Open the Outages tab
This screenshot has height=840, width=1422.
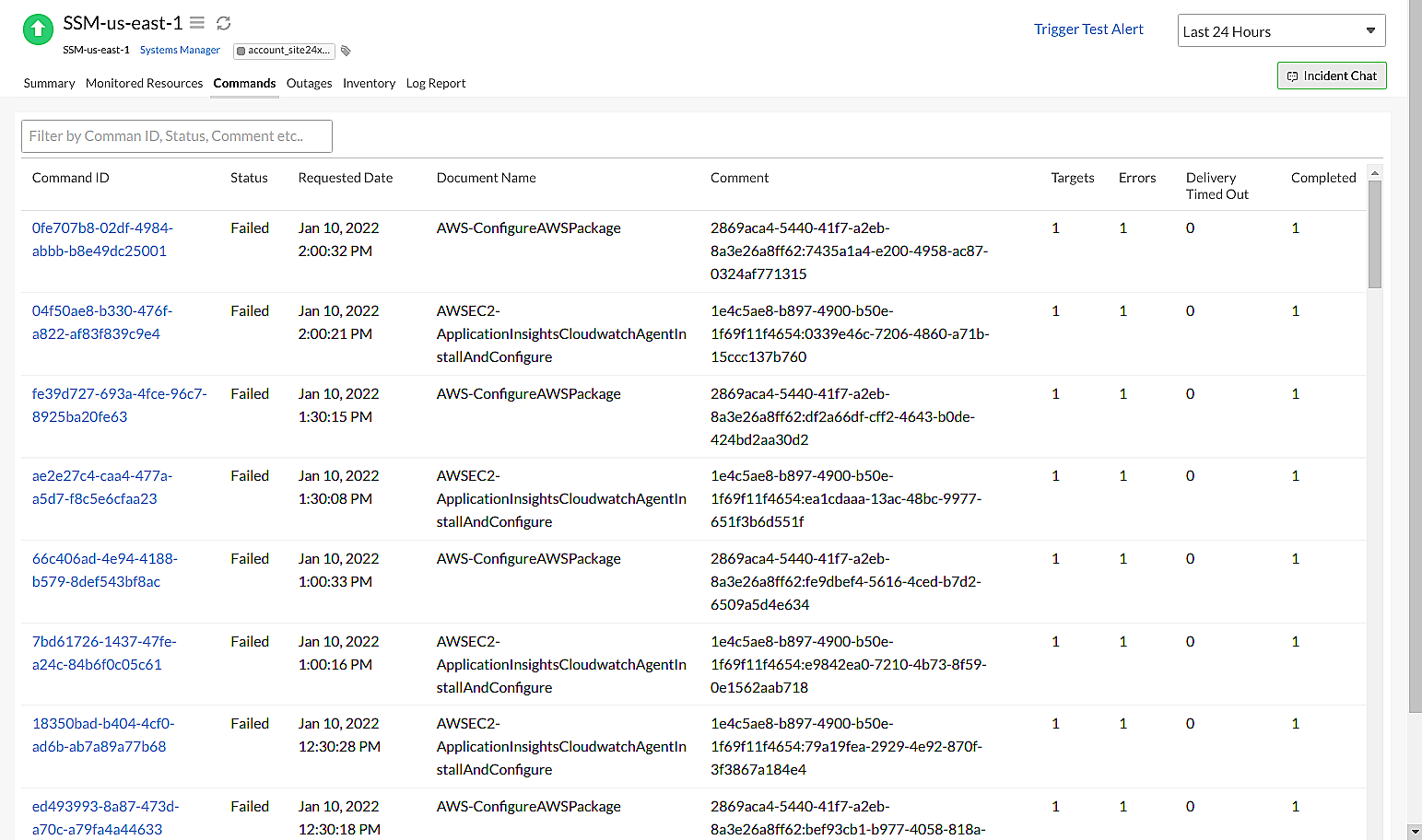pyautogui.click(x=309, y=83)
